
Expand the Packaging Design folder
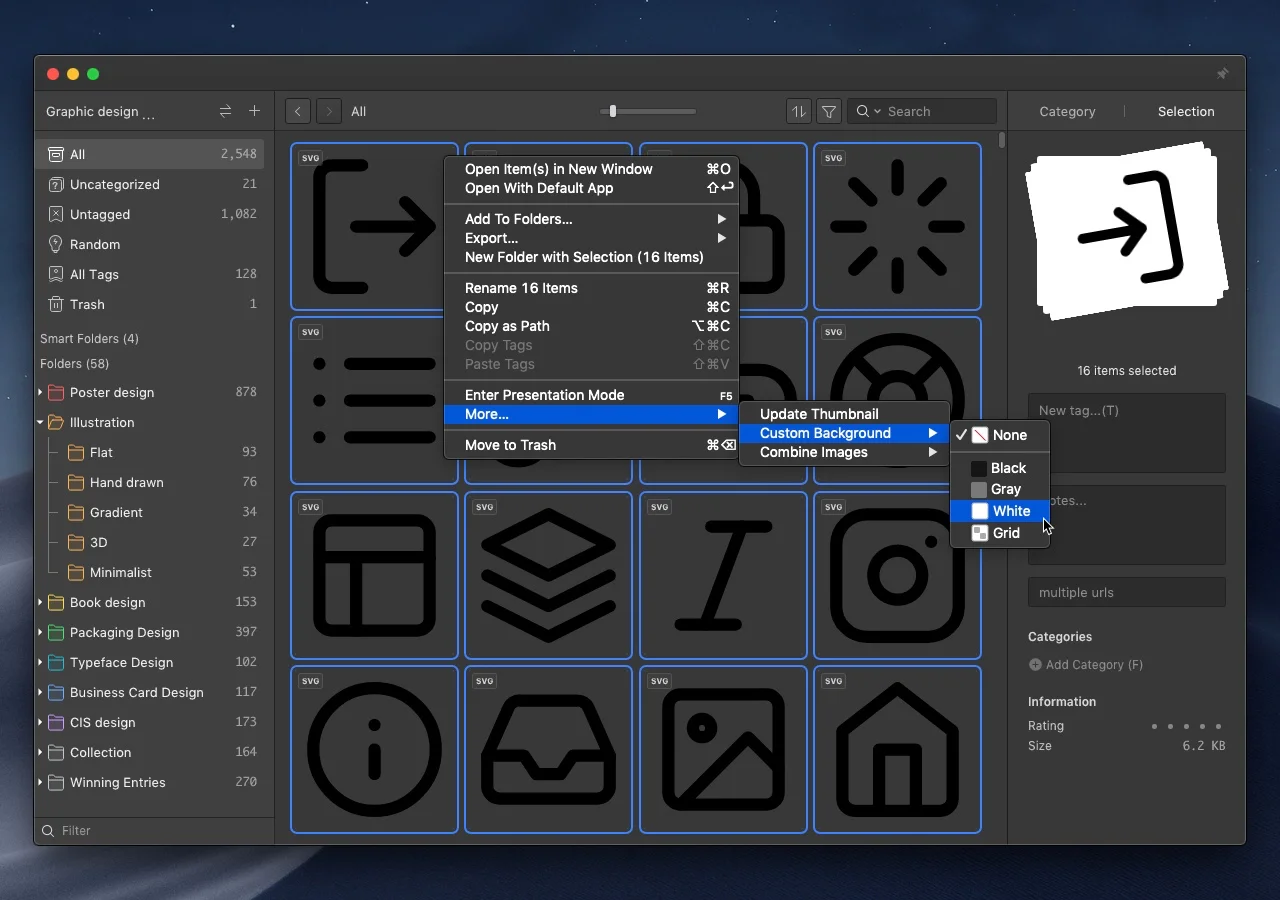point(40,633)
